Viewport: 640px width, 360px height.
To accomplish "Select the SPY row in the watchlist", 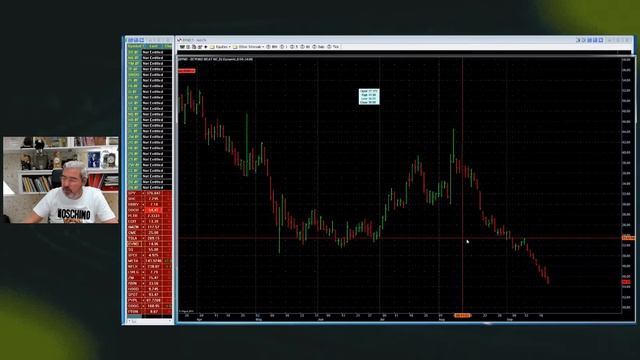I will [x=149, y=193].
